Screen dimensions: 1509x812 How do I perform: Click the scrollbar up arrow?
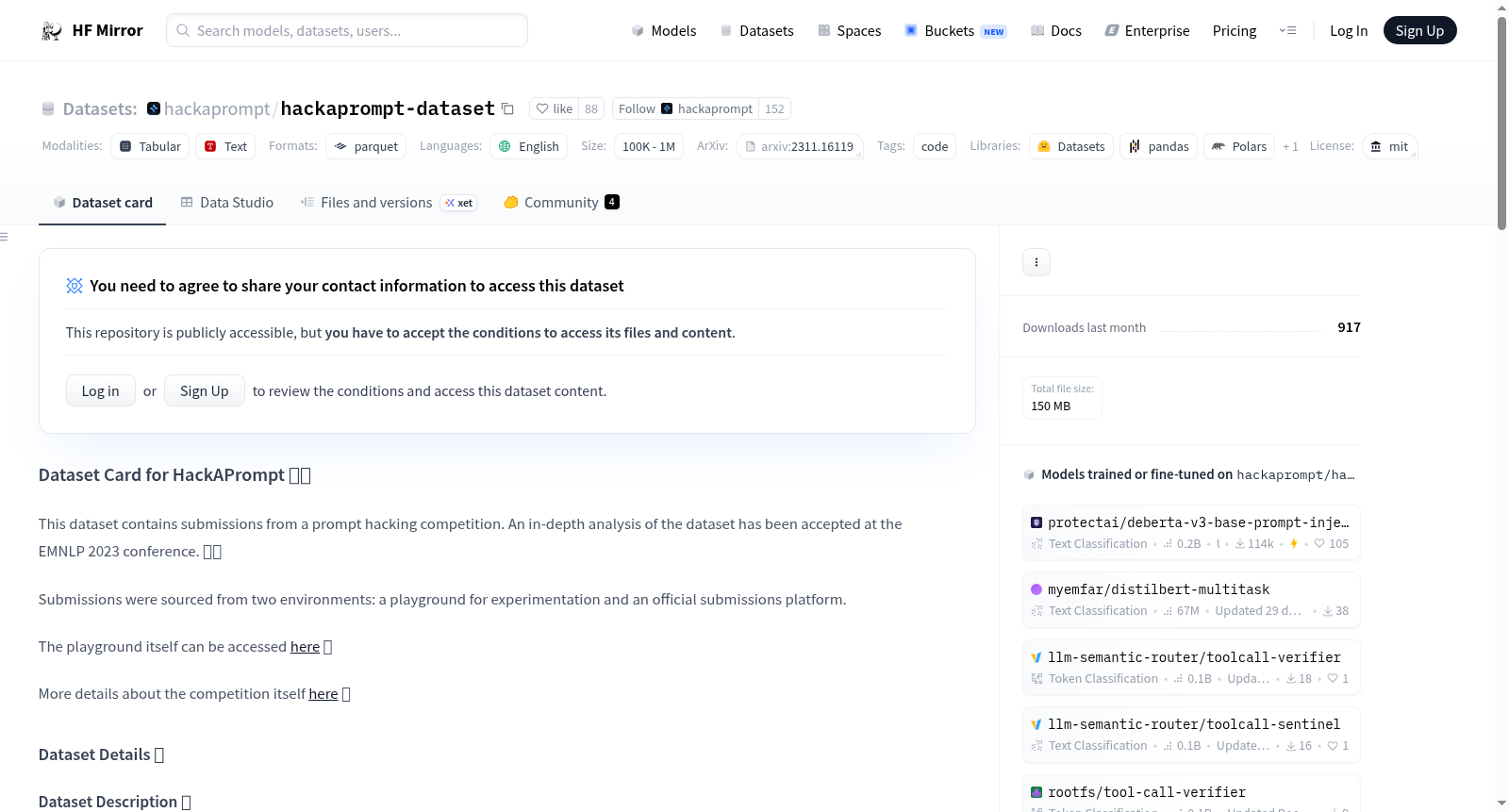pos(1501,8)
